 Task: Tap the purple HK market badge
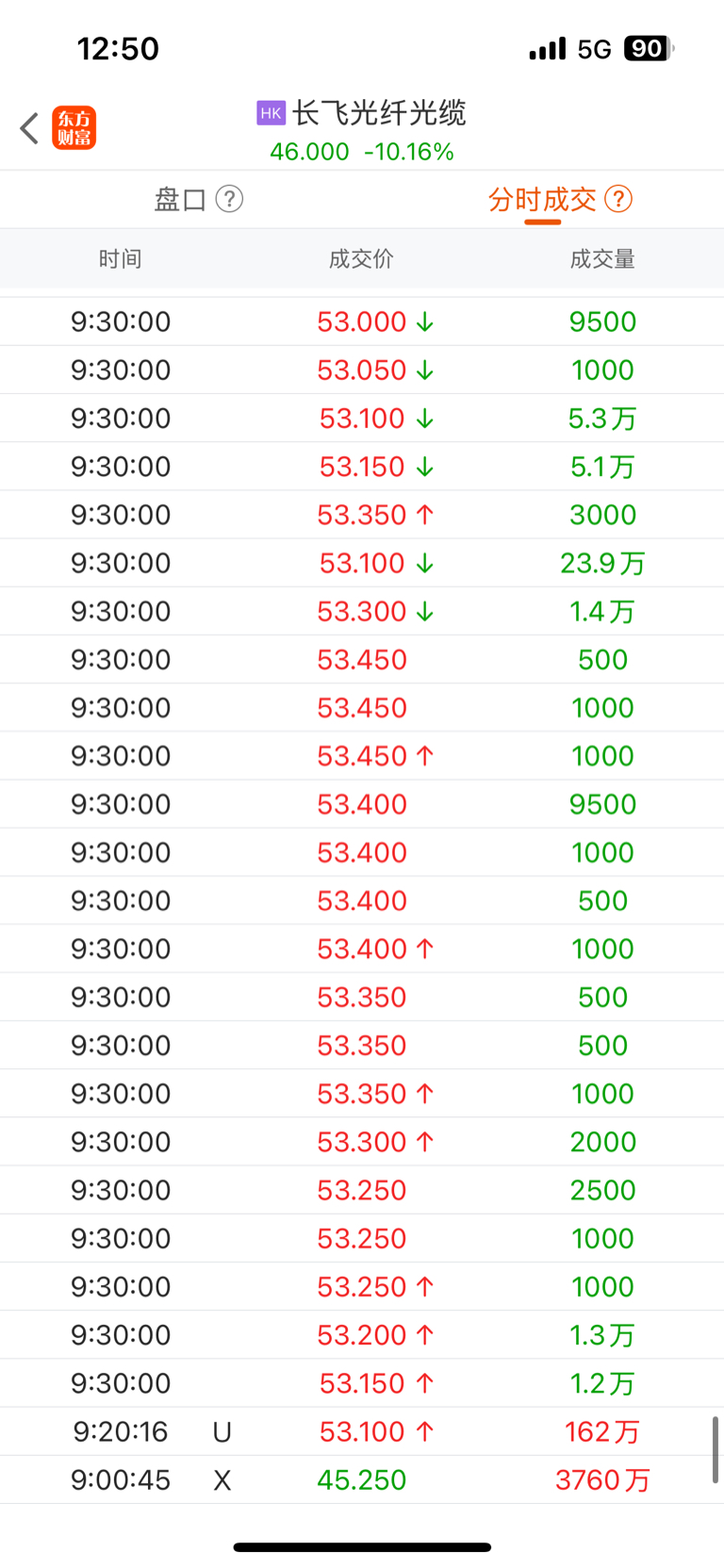click(271, 113)
